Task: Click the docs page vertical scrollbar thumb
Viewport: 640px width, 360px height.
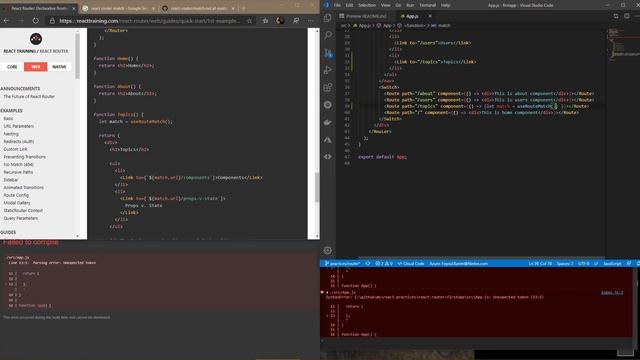Action: point(317,187)
